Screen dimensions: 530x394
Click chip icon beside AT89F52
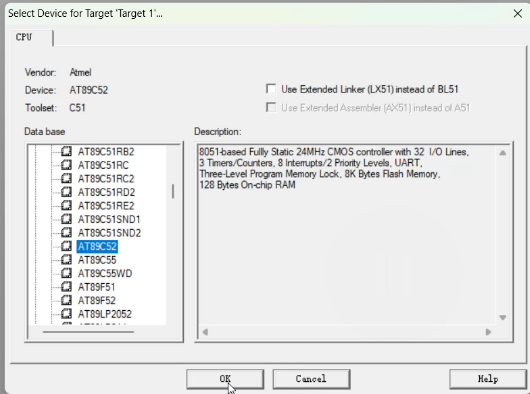tap(66, 300)
